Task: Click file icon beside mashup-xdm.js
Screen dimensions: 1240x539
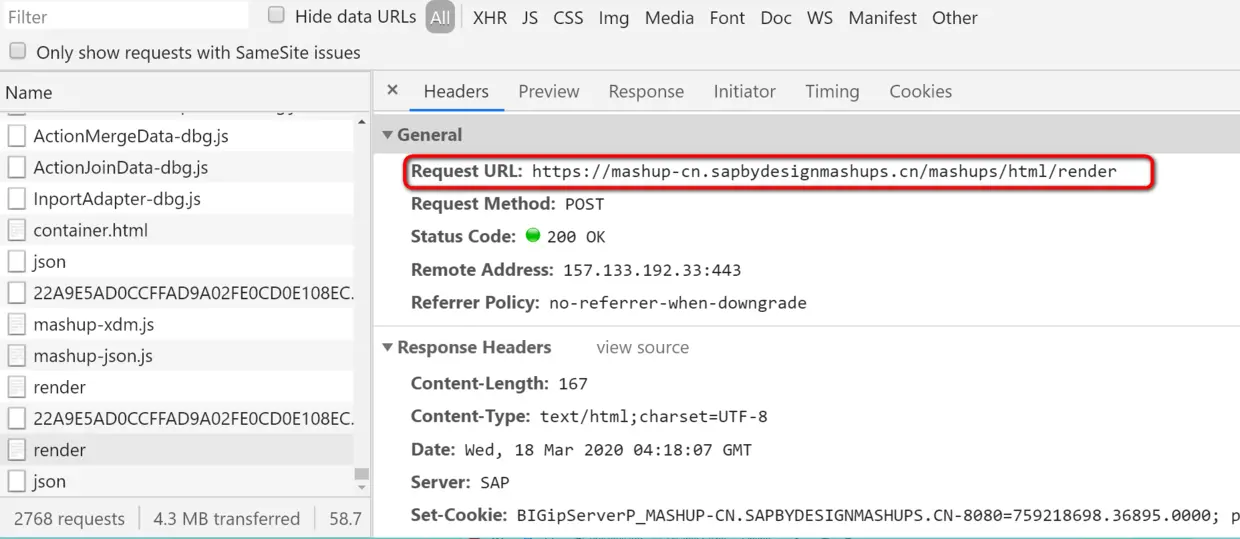Action: click(16, 324)
